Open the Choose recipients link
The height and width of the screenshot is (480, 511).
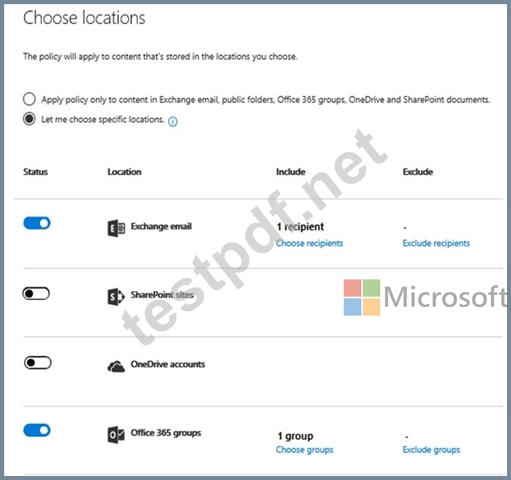[x=309, y=243]
